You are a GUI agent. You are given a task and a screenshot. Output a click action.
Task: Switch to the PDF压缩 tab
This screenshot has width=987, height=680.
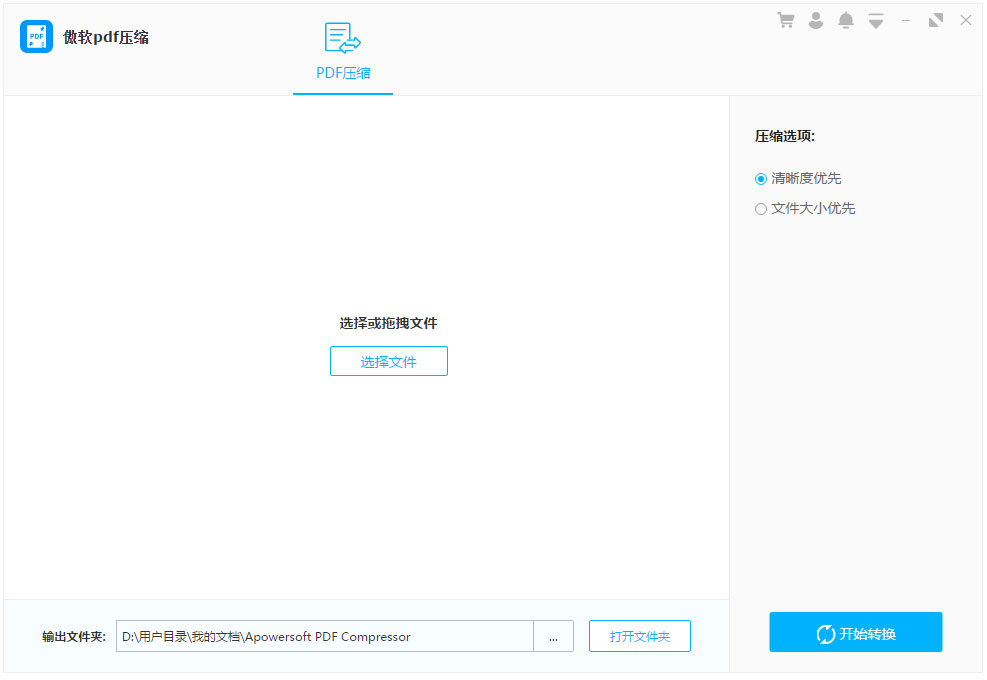click(x=343, y=72)
